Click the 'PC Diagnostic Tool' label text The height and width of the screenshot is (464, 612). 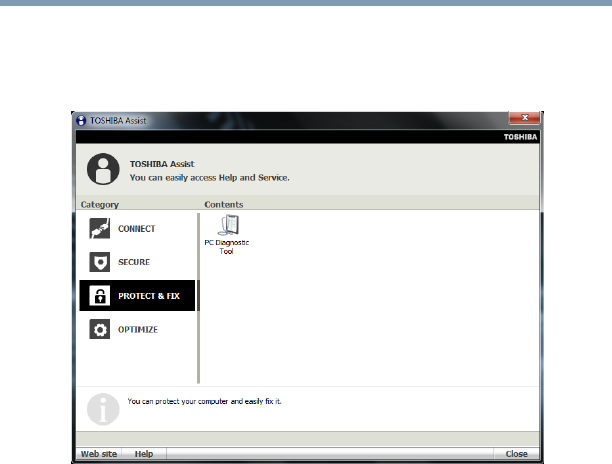pyautogui.click(x=227, y=247)
